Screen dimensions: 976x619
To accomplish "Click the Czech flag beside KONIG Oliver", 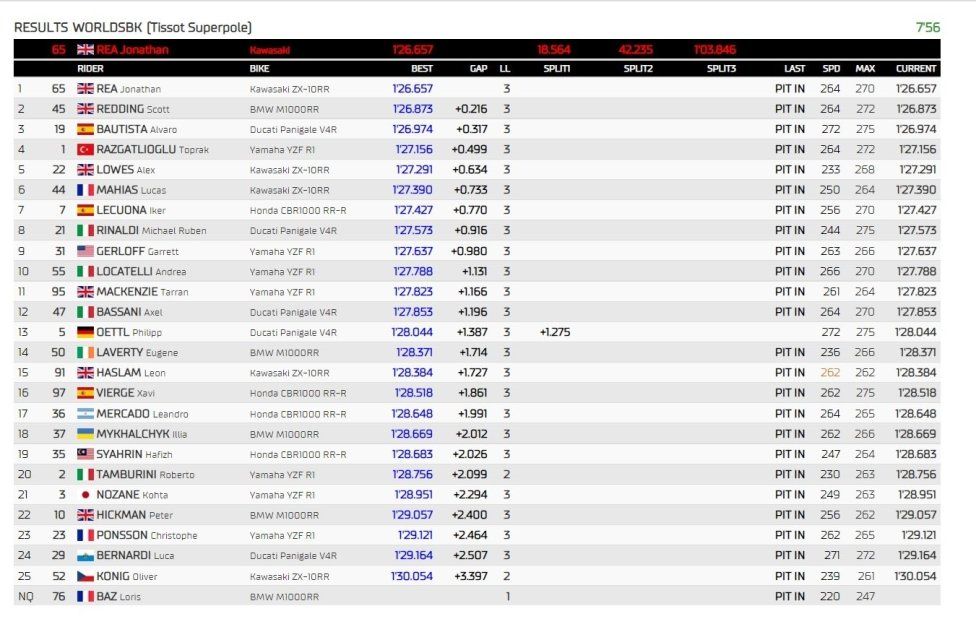I will pos(85,576).
